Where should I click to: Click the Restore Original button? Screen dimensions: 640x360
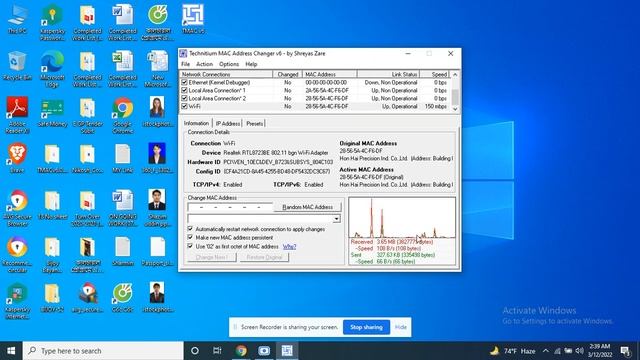(264, 257)
